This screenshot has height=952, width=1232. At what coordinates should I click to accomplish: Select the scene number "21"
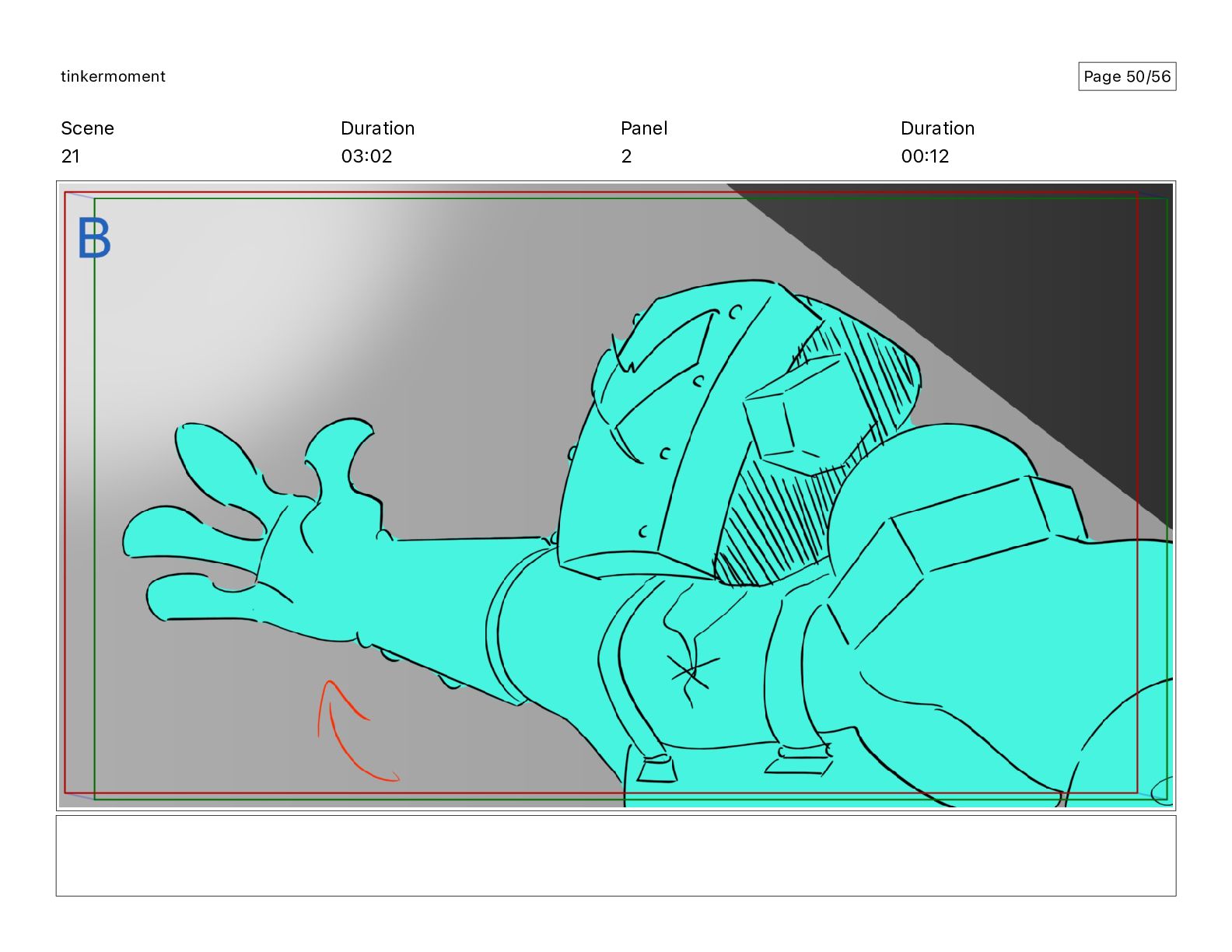70,156
